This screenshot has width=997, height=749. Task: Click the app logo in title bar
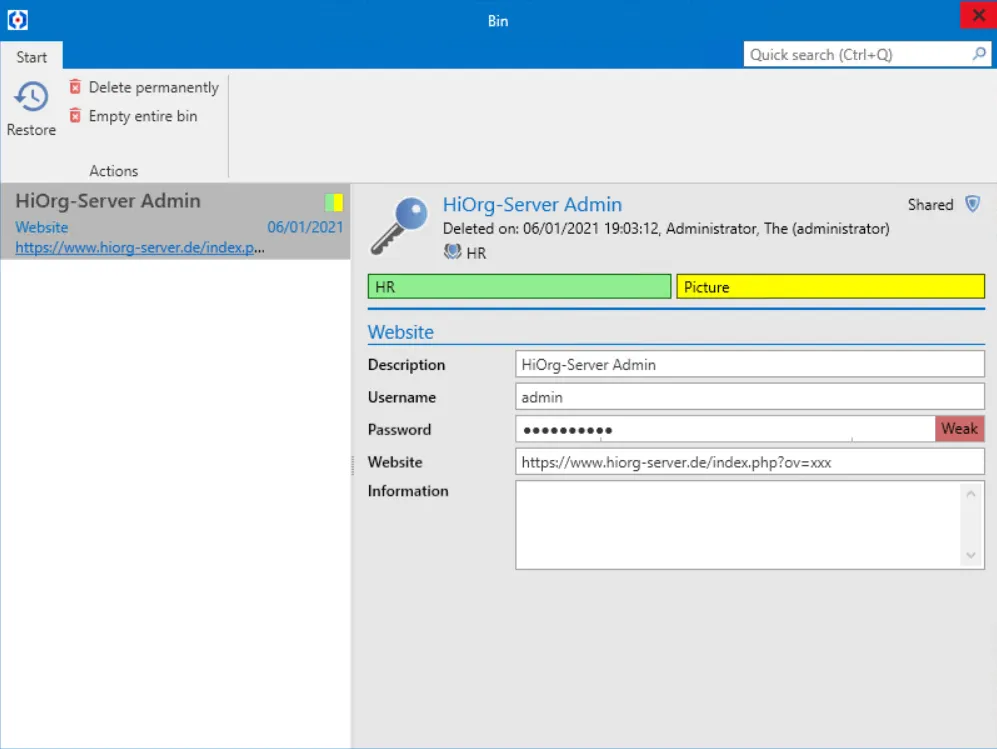(x=17, y=20)
